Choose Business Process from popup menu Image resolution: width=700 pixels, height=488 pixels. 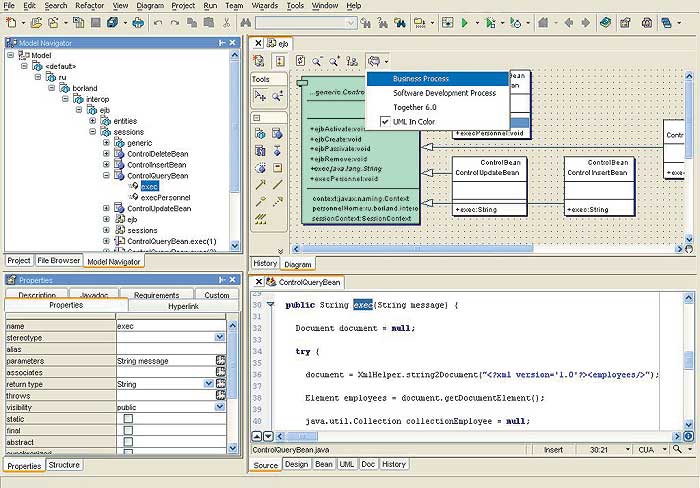(438, 79)
